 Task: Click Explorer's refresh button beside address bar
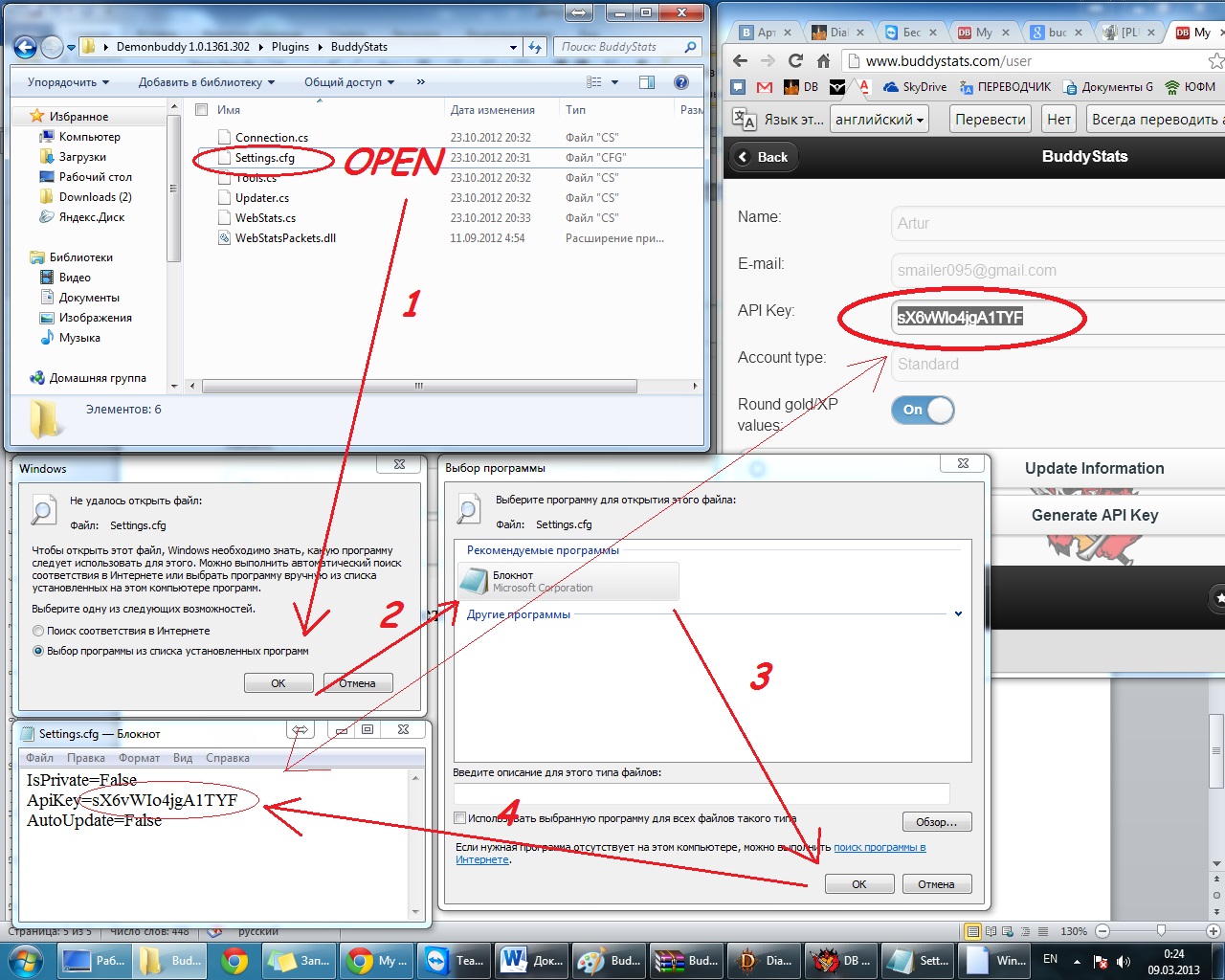pyautogui.click(x=535, y=46)
